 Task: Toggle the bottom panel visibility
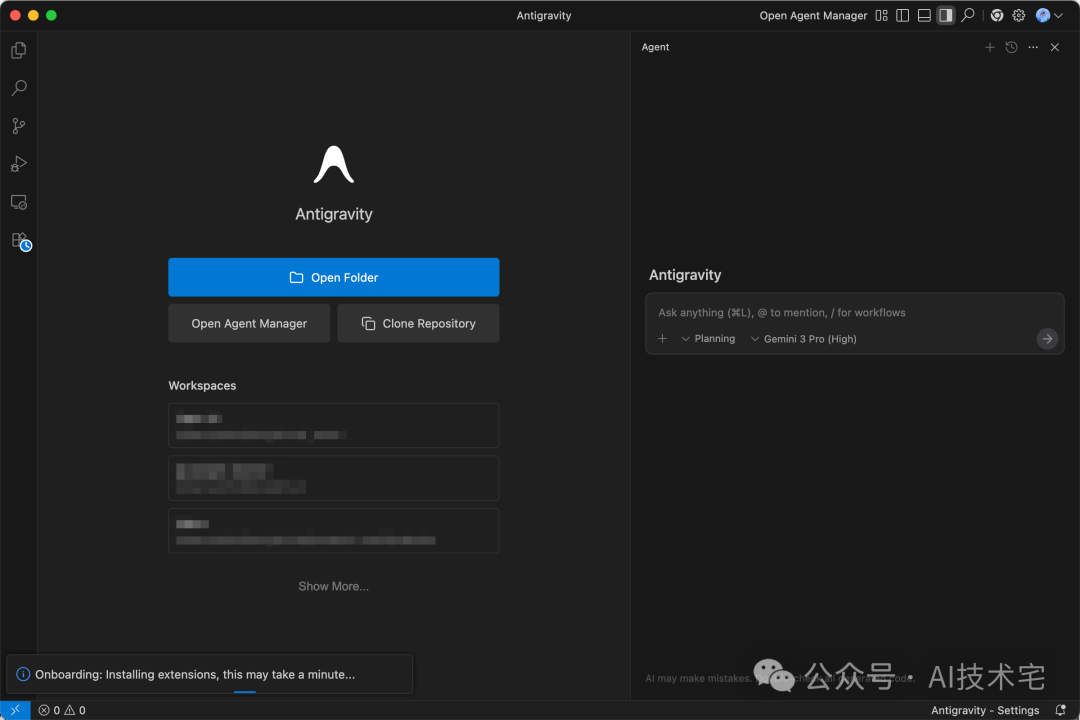[924, 15]
